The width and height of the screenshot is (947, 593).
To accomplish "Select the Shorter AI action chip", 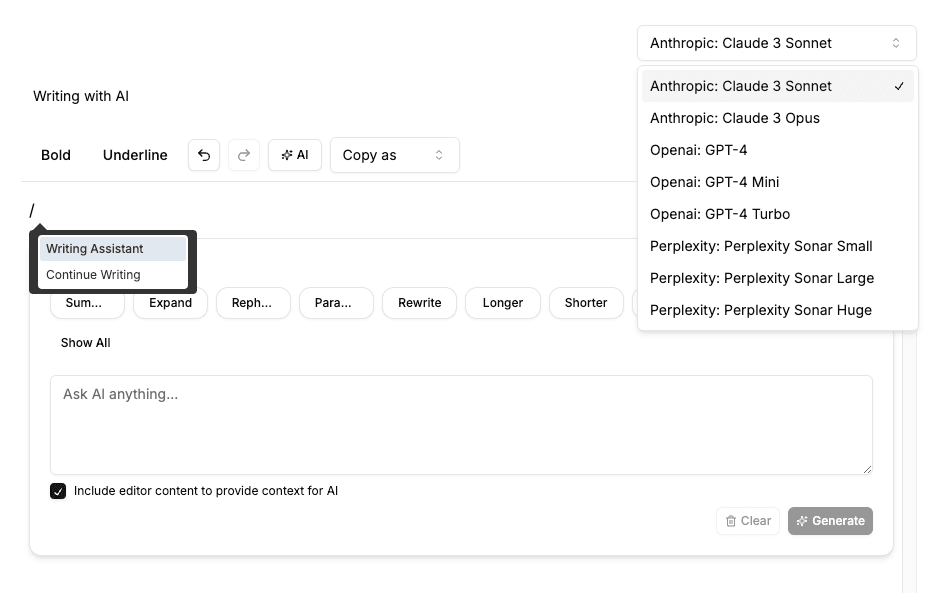I will (586, 302).
